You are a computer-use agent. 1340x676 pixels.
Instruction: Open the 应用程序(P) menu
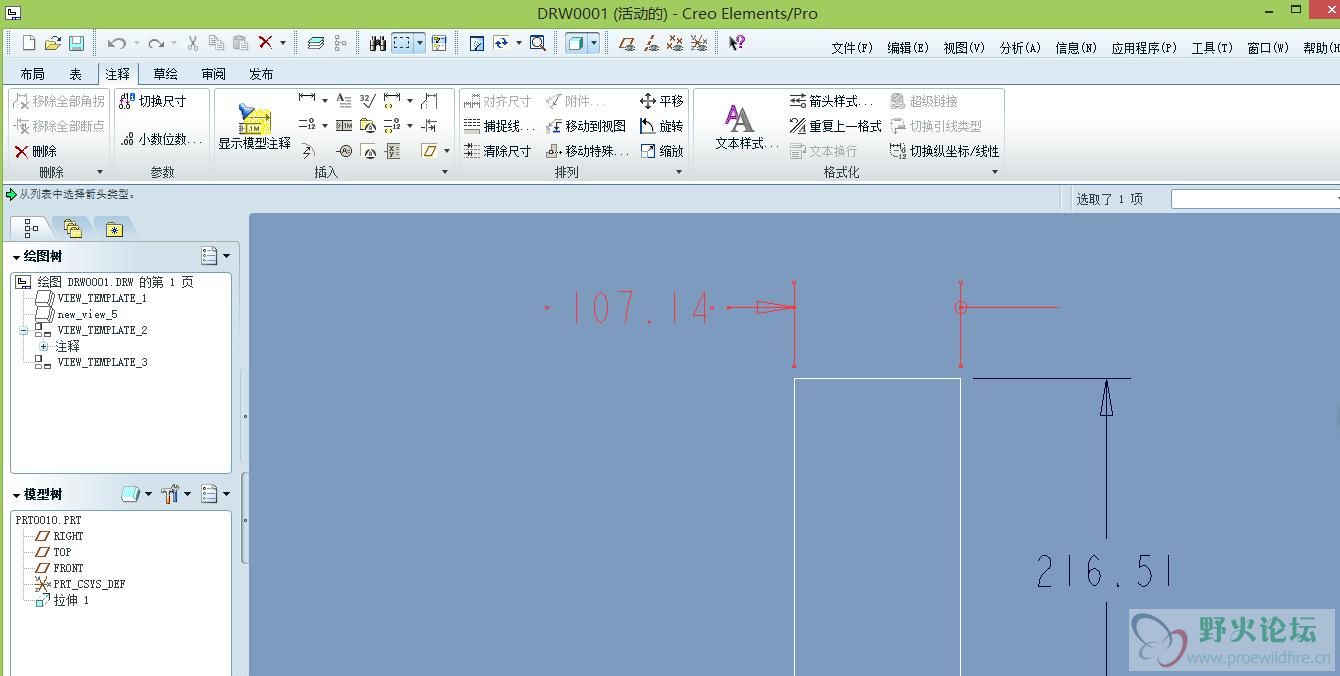[x=1144, y=48]
